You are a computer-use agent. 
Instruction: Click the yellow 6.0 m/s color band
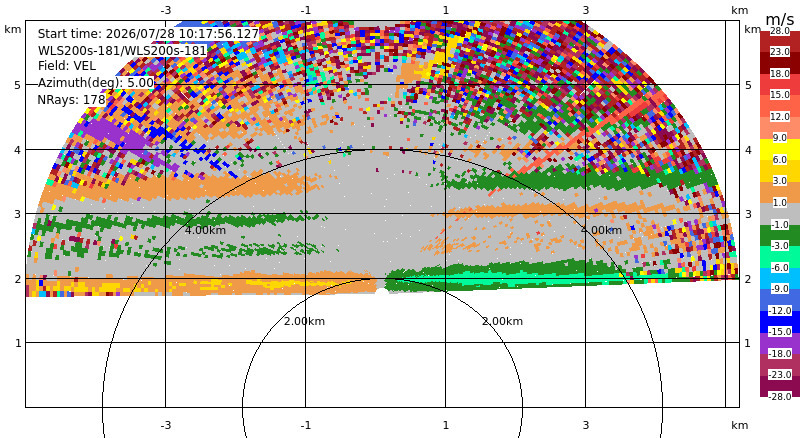780,150
